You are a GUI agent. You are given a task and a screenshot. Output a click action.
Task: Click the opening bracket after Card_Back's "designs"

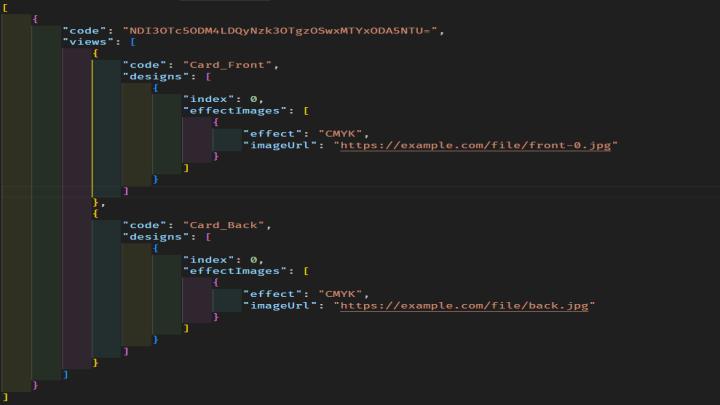point(208,236)
